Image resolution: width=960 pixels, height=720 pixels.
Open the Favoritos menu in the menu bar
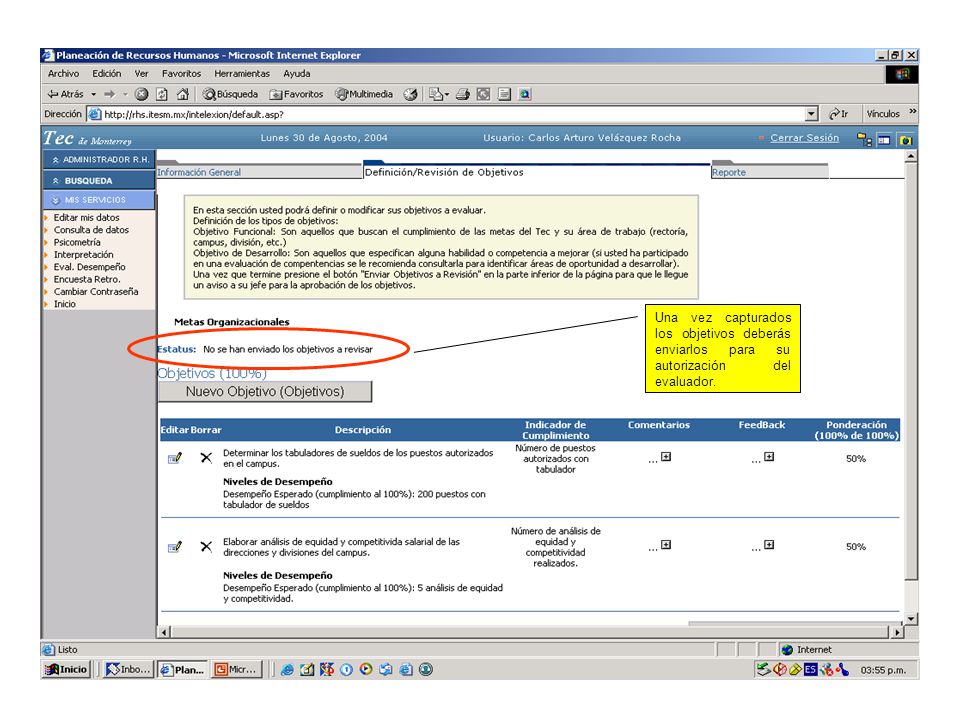pos(181,73)
